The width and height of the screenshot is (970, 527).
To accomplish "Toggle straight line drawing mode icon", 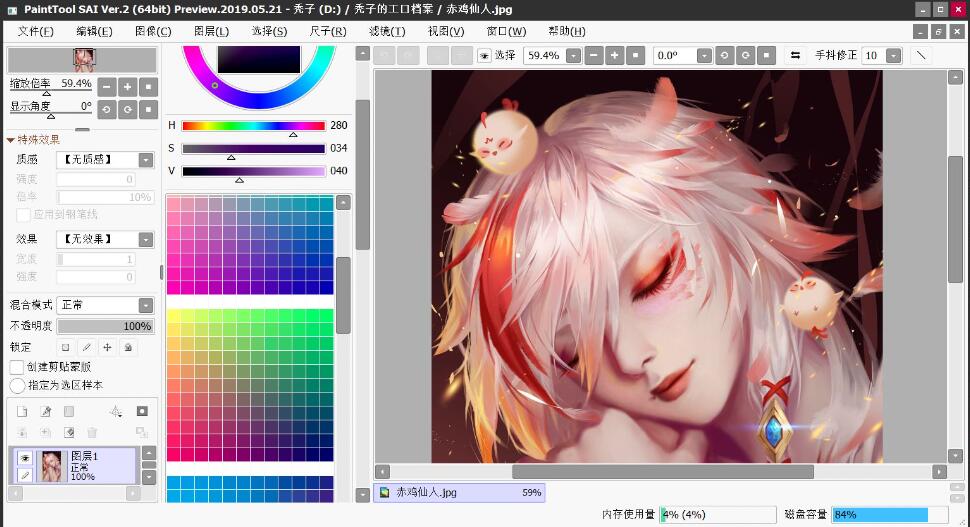I will (x=921, y=56).
